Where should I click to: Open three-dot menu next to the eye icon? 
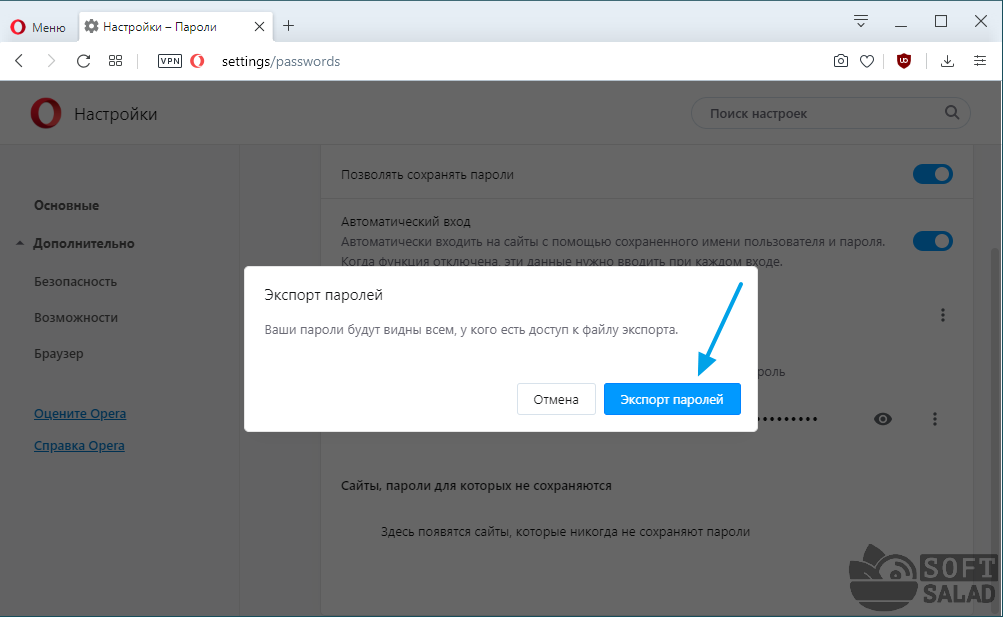935,419
